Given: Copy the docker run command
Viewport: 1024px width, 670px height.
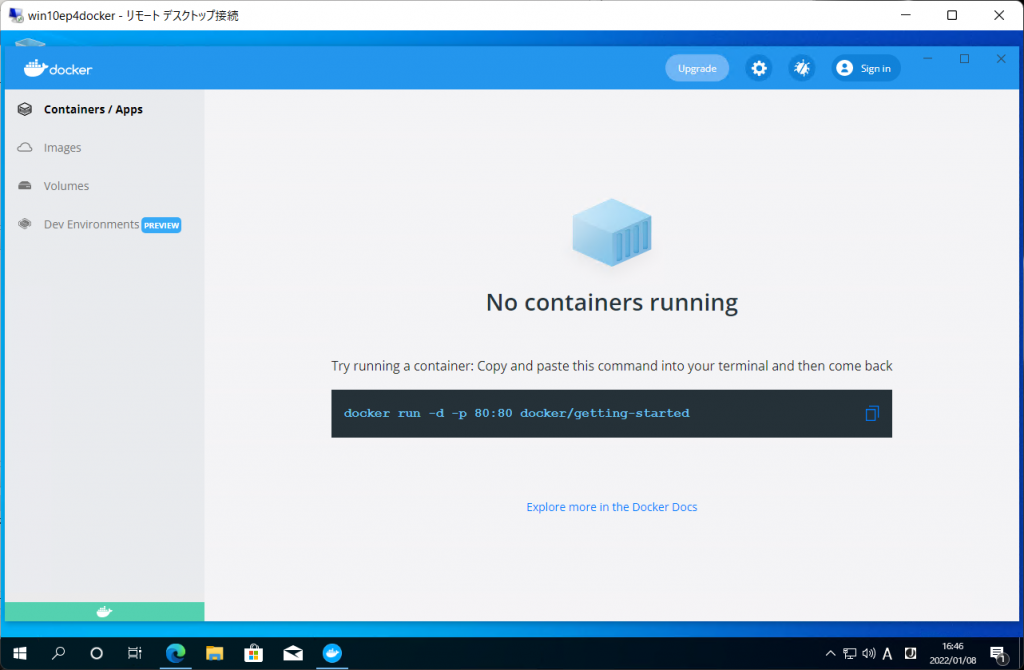Looking at the screenshot, I should point(872,413).
